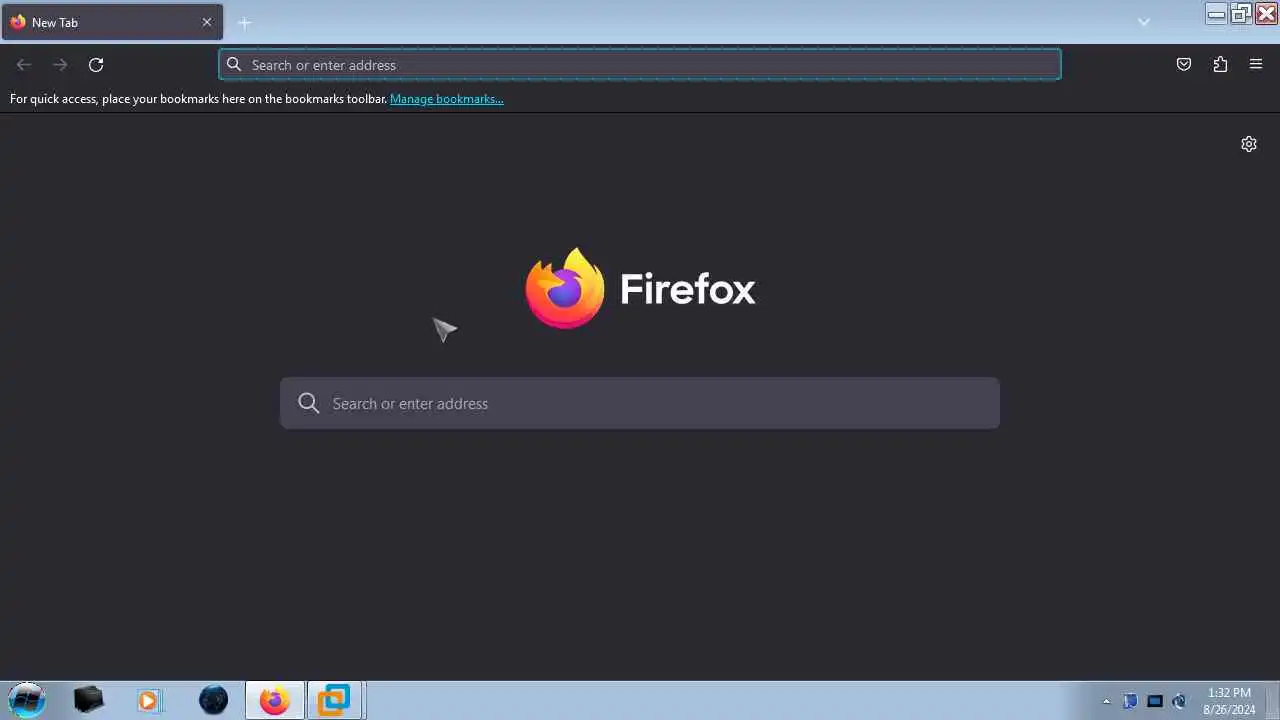The width and height of the screenshot is (1280, 720).
Task: Close the Firefox window
Action: pyautogui.click(x=1266, y=13)
